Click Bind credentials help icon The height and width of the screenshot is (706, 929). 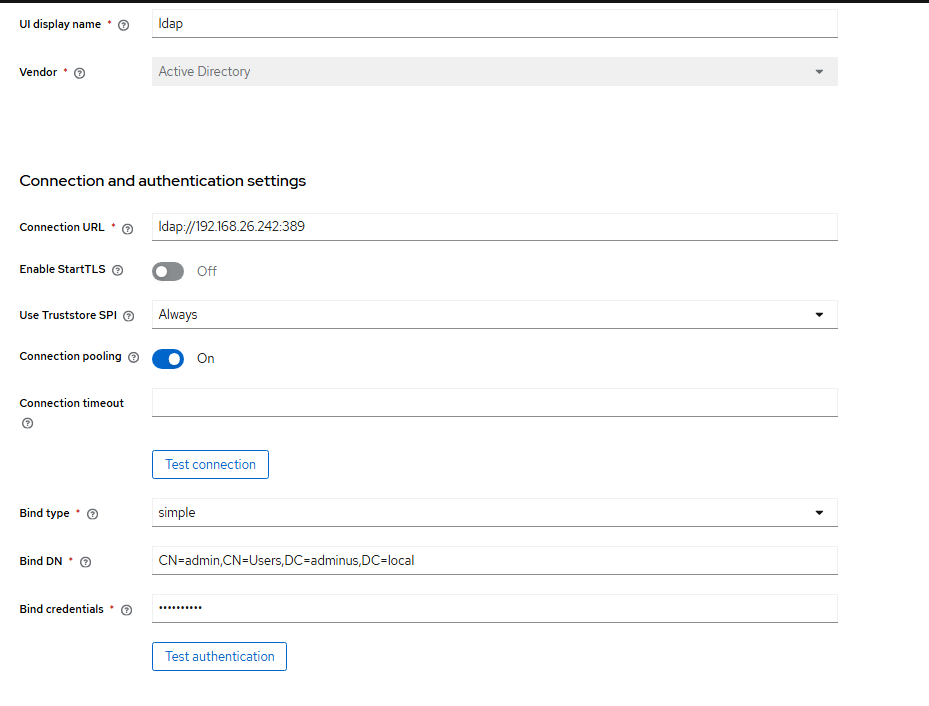pyautogui.click(x=126, y=610)
